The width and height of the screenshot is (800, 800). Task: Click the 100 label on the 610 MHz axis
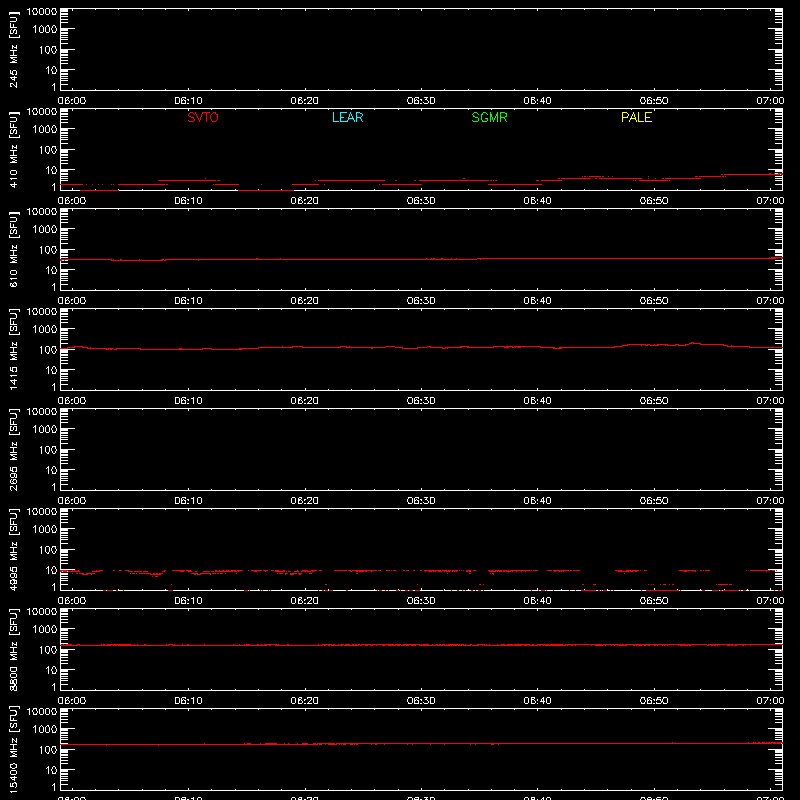[x=48, y=249]
